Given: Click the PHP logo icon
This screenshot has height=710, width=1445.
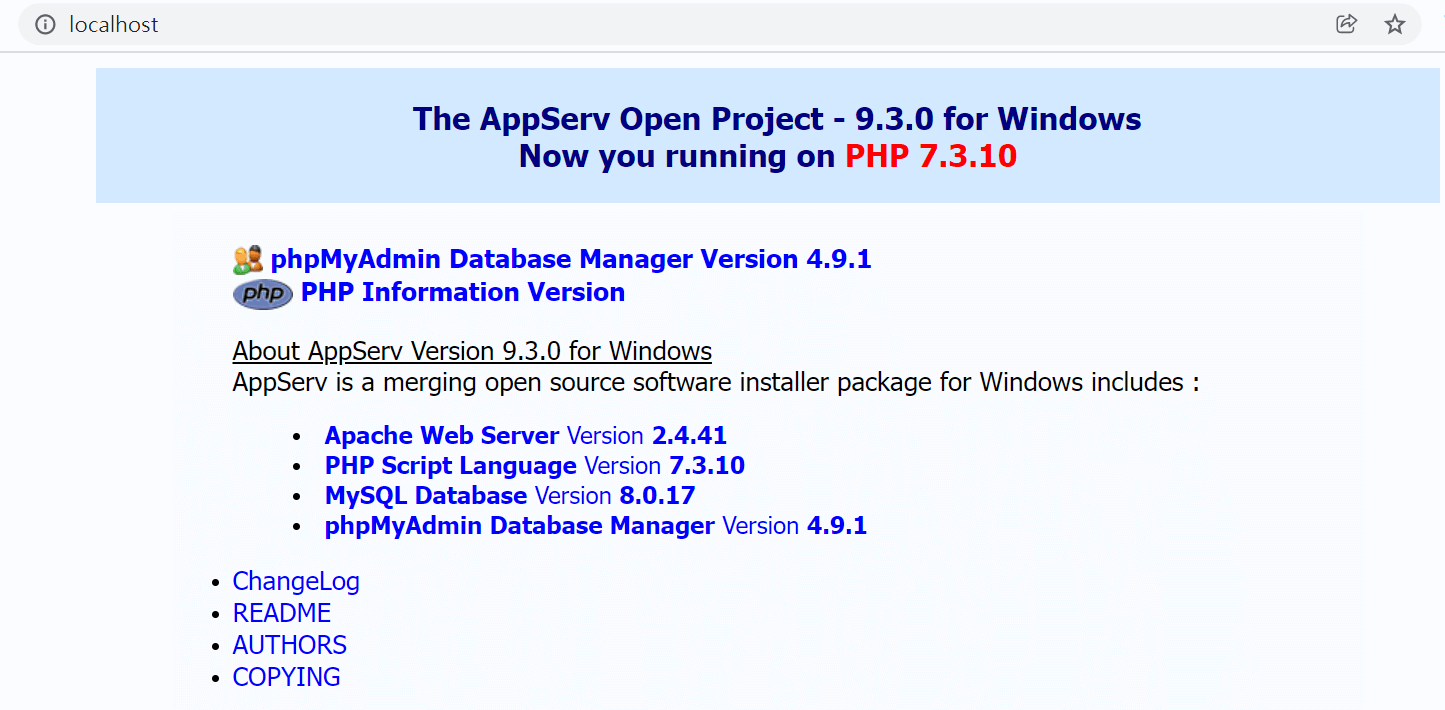Looking at the screenshot, I should 263,293.
